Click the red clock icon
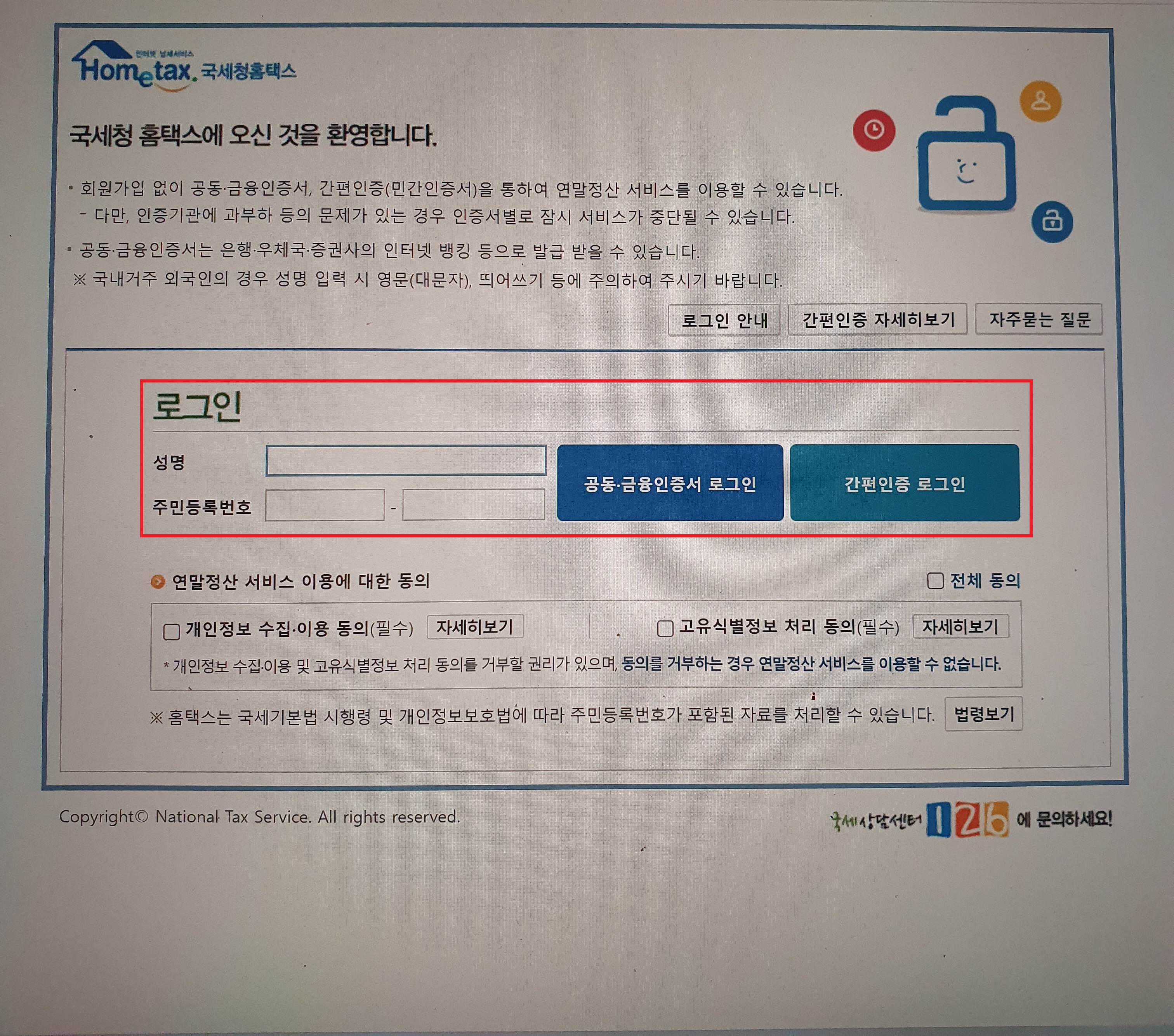 tap(874, 130)
